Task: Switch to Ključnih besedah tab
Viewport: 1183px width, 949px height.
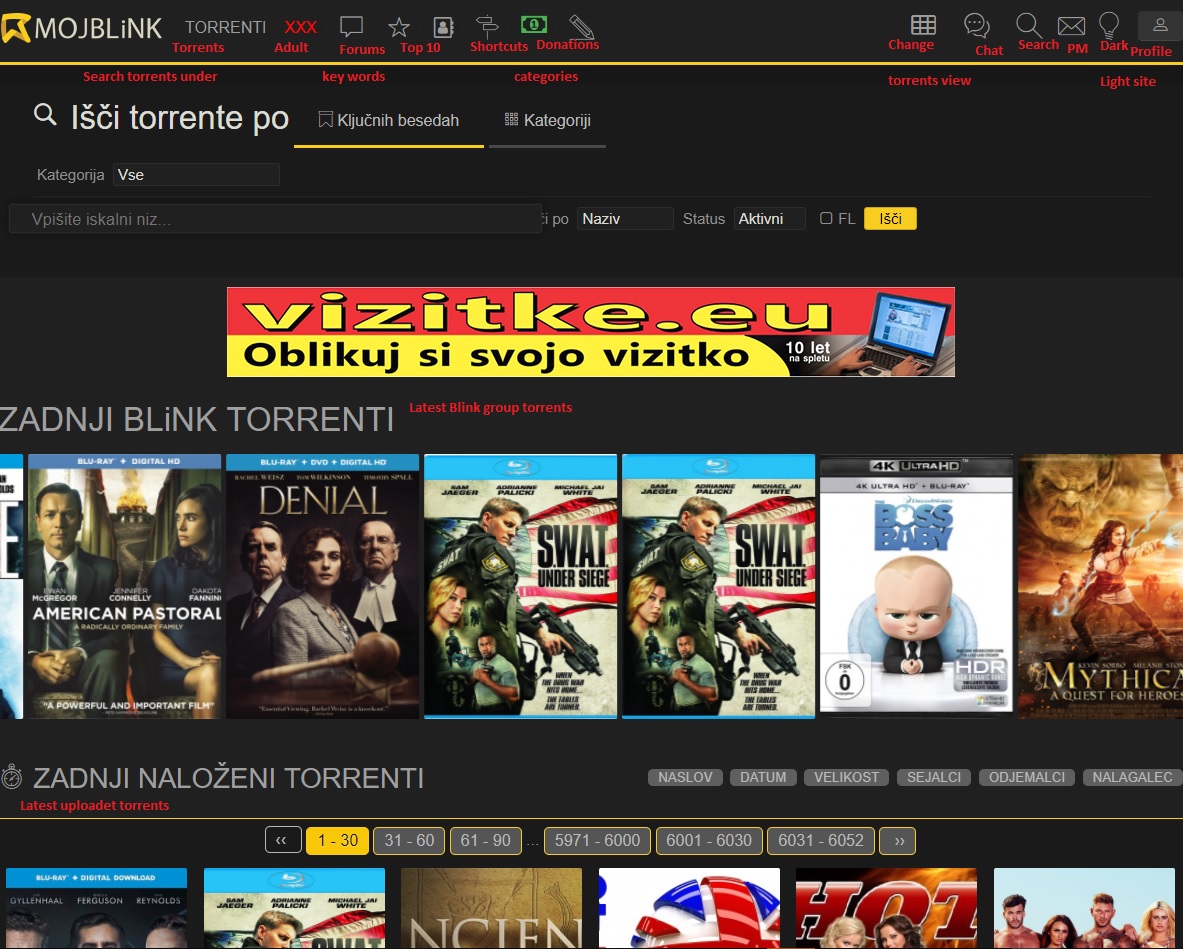Action: tap(389, 121)
